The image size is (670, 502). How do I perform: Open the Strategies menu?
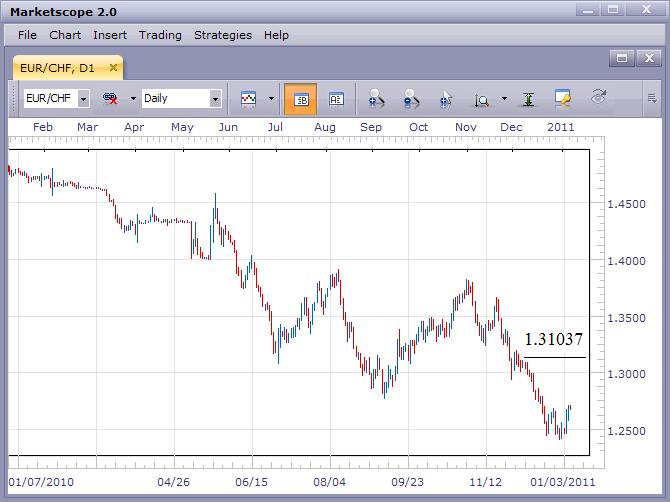pyautogui.click(x=223, y=35)
